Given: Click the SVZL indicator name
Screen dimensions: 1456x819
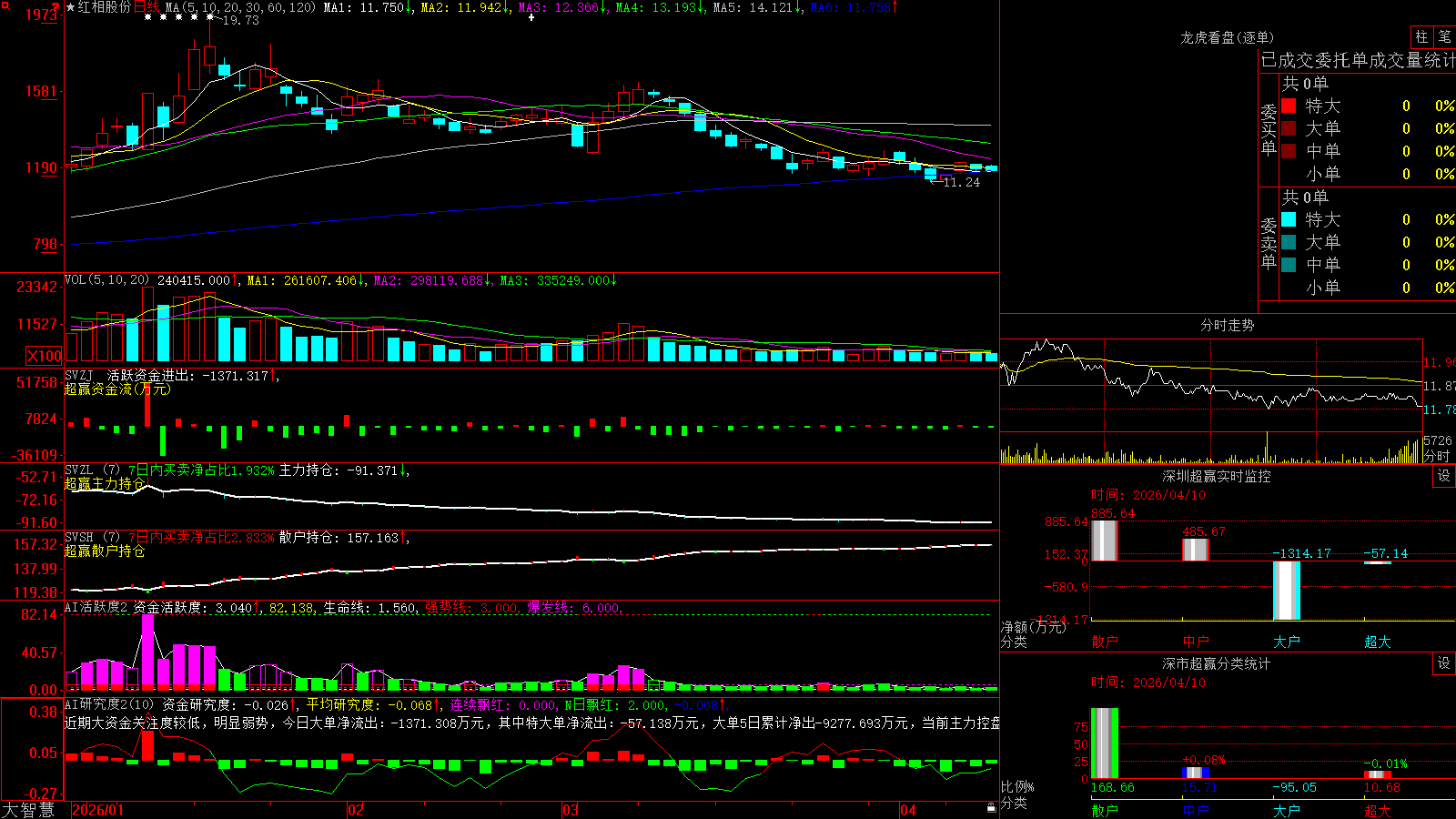Looking at the screenshot, I should [x=79, y=470].
